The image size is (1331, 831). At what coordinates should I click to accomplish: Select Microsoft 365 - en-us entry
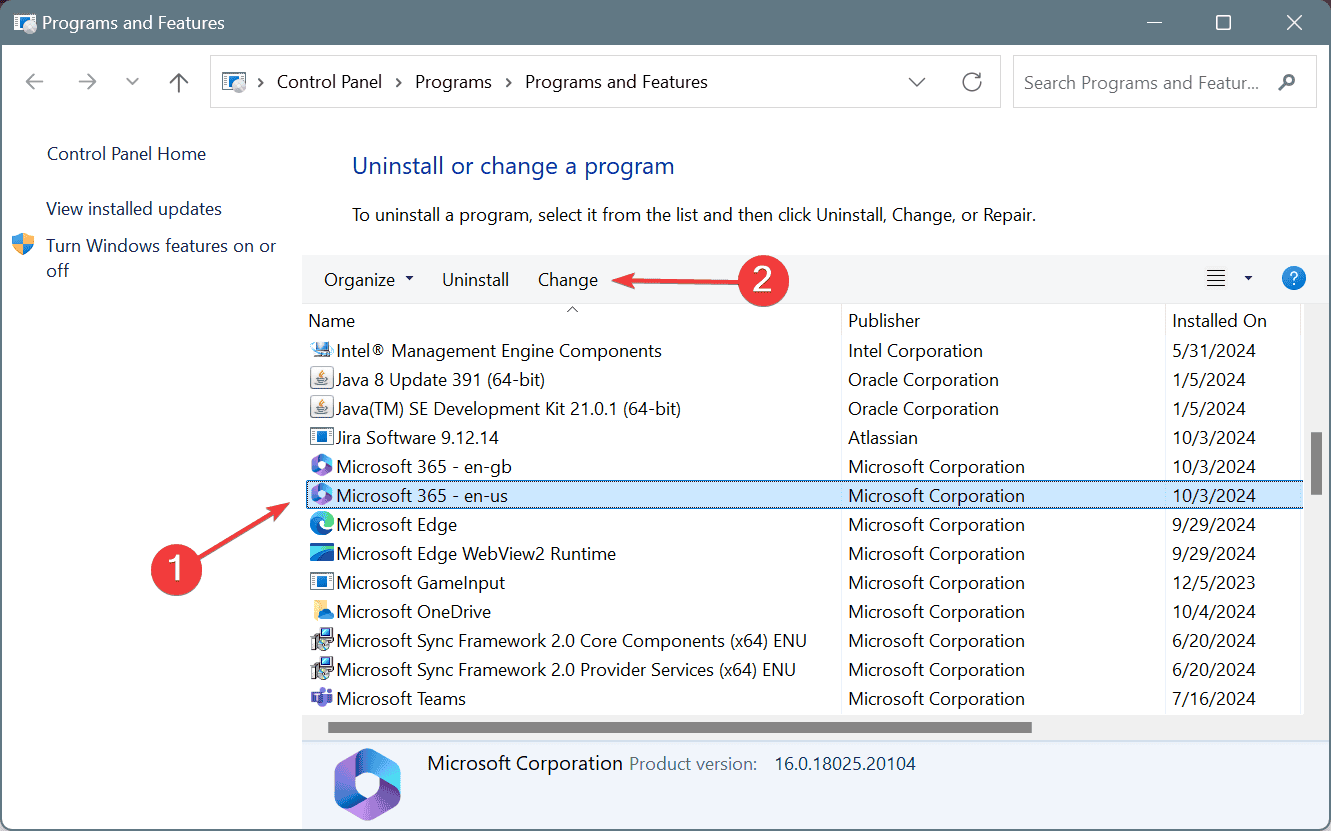tap(802, 495)
